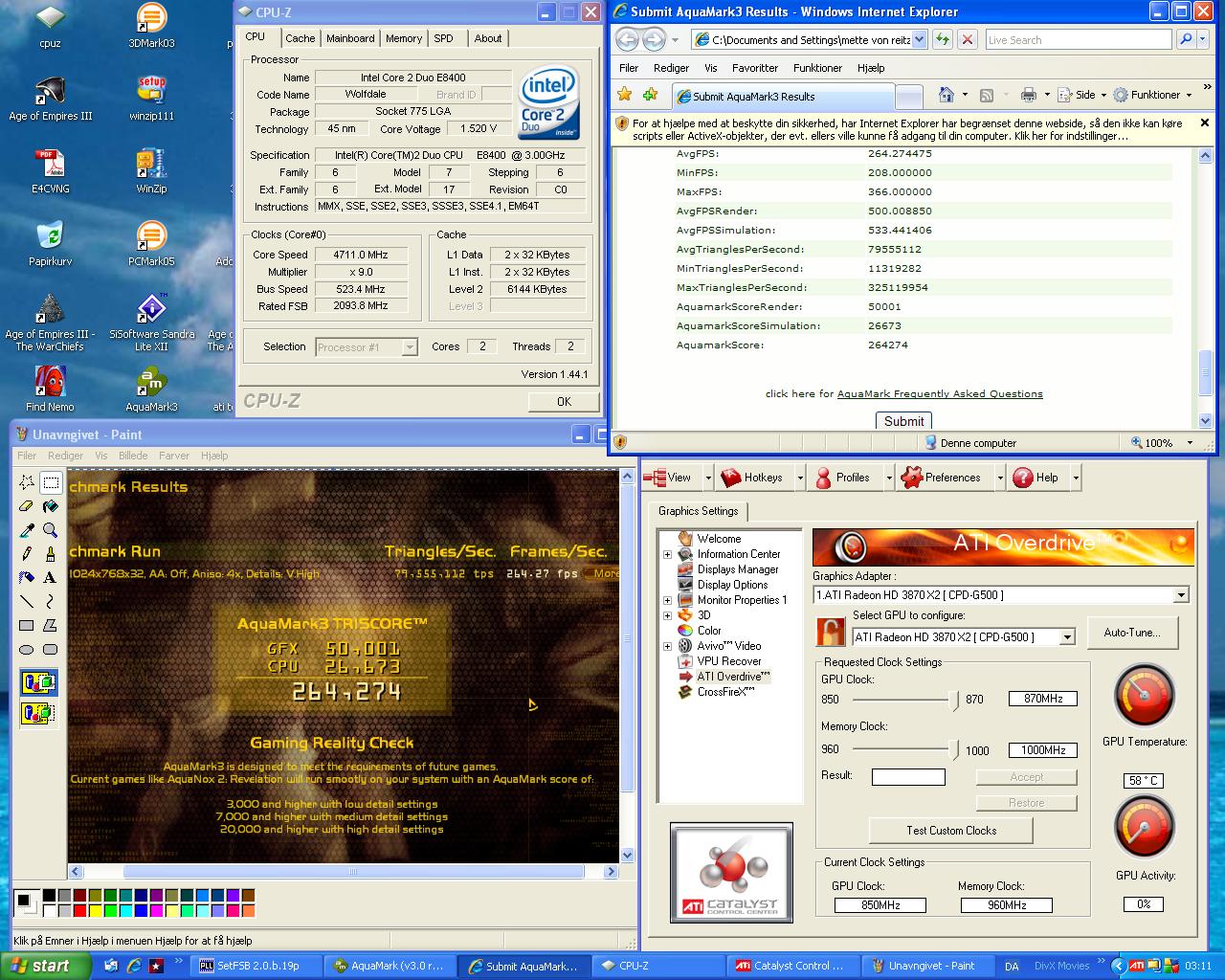Viewport: 1225px width, 980px height.
Task: Switch to the Cache tab in CPU-Z
Action: [300, 38]
